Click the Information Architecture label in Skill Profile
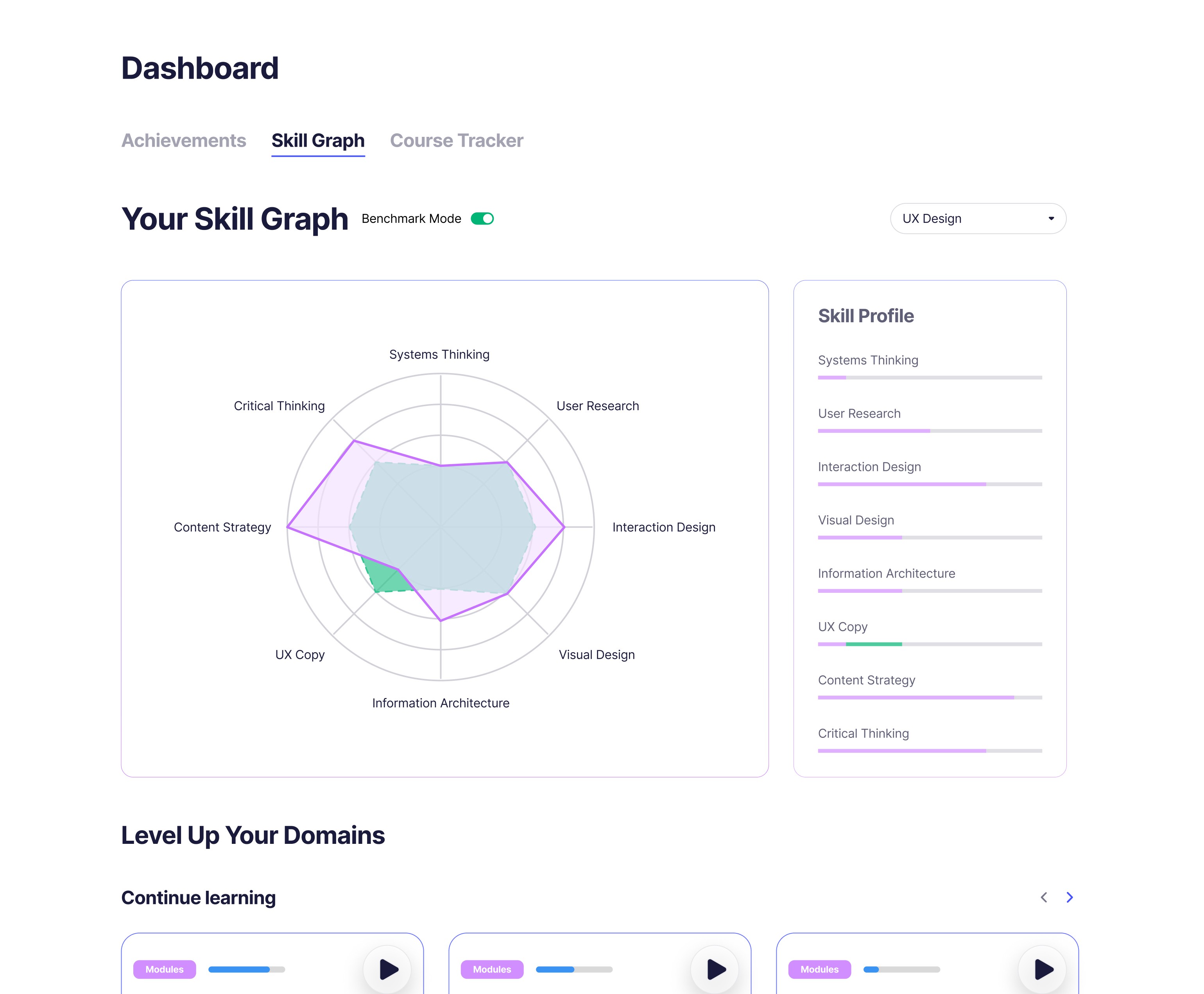 (886, 573)
